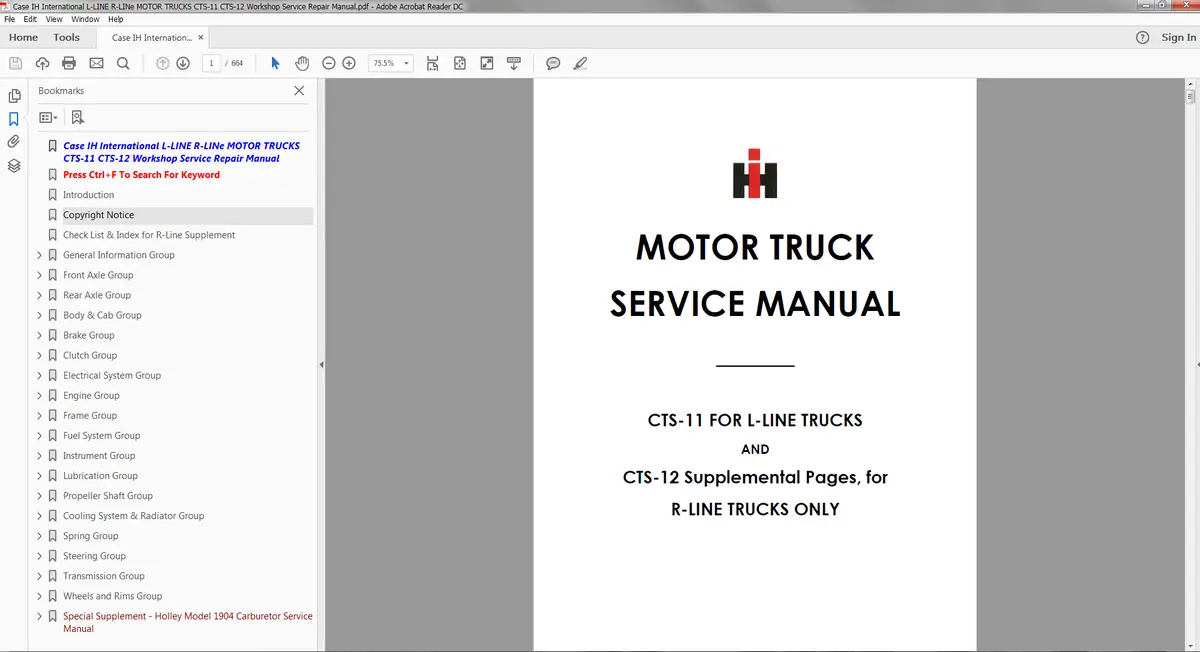Select the Wheels and Rims Group bookmark
Viewport: 1200px width, 652px height.
pyautogui.click(x=112, y=596)
